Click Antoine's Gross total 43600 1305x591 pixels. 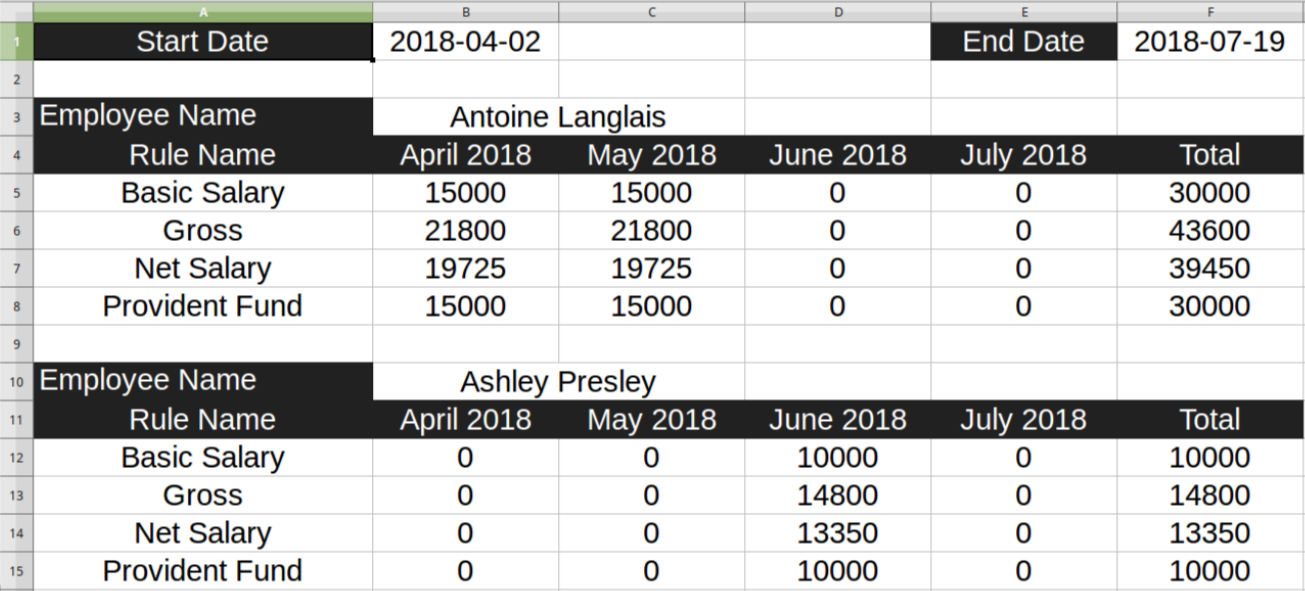tap(1211, 231)
